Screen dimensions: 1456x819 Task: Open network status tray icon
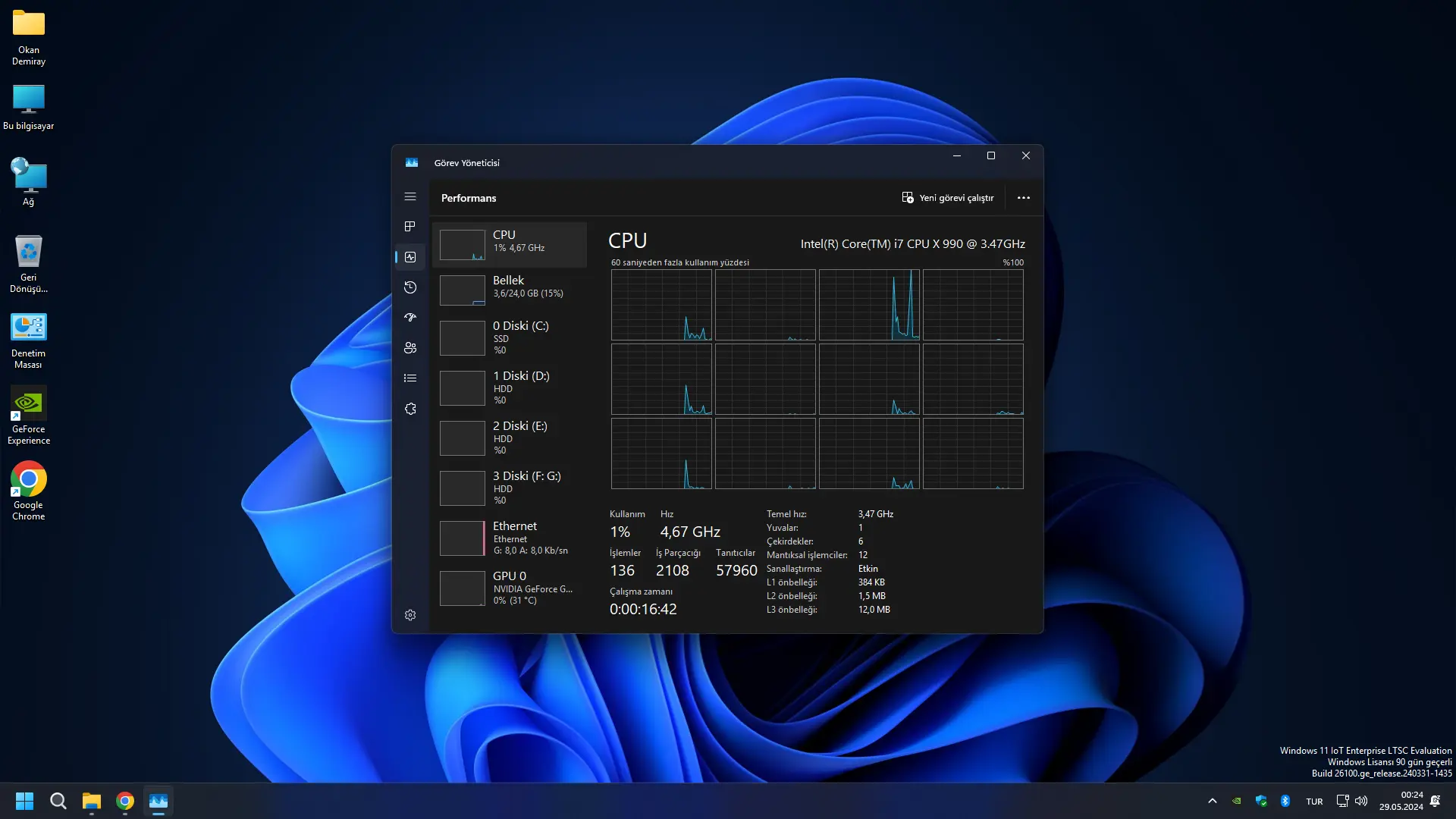[1342, 801]
